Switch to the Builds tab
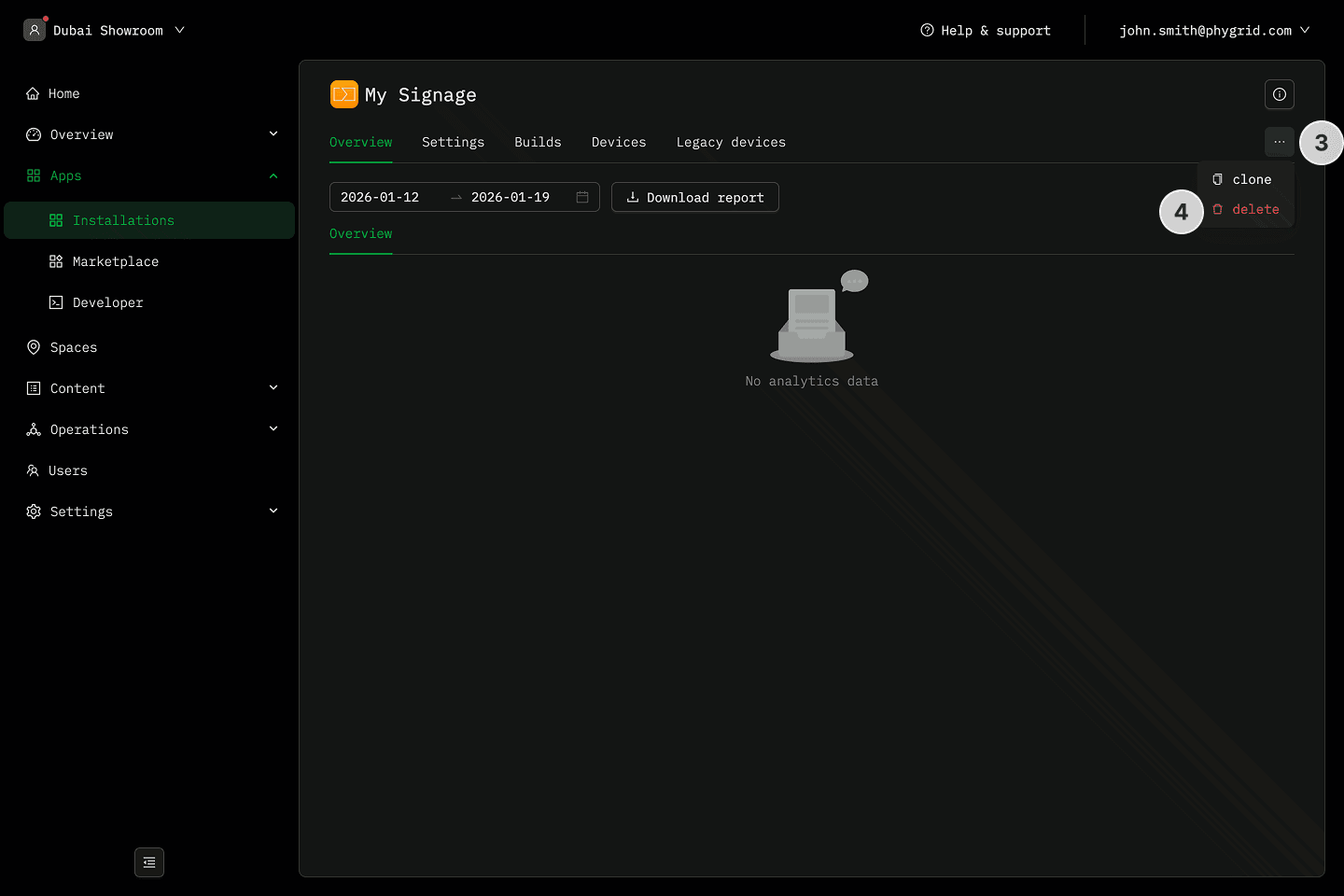The width and height of the screenshot is (1344, 896). (538, 142)
